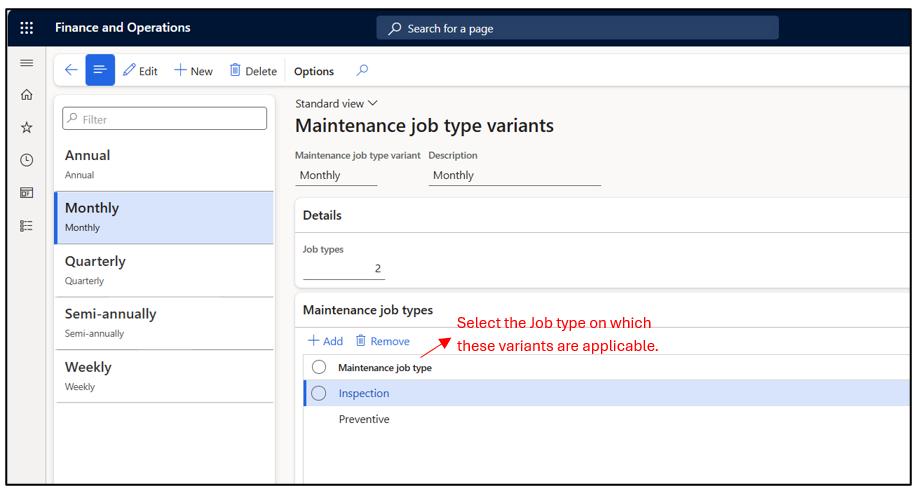Click the Search for a page box

577,28
